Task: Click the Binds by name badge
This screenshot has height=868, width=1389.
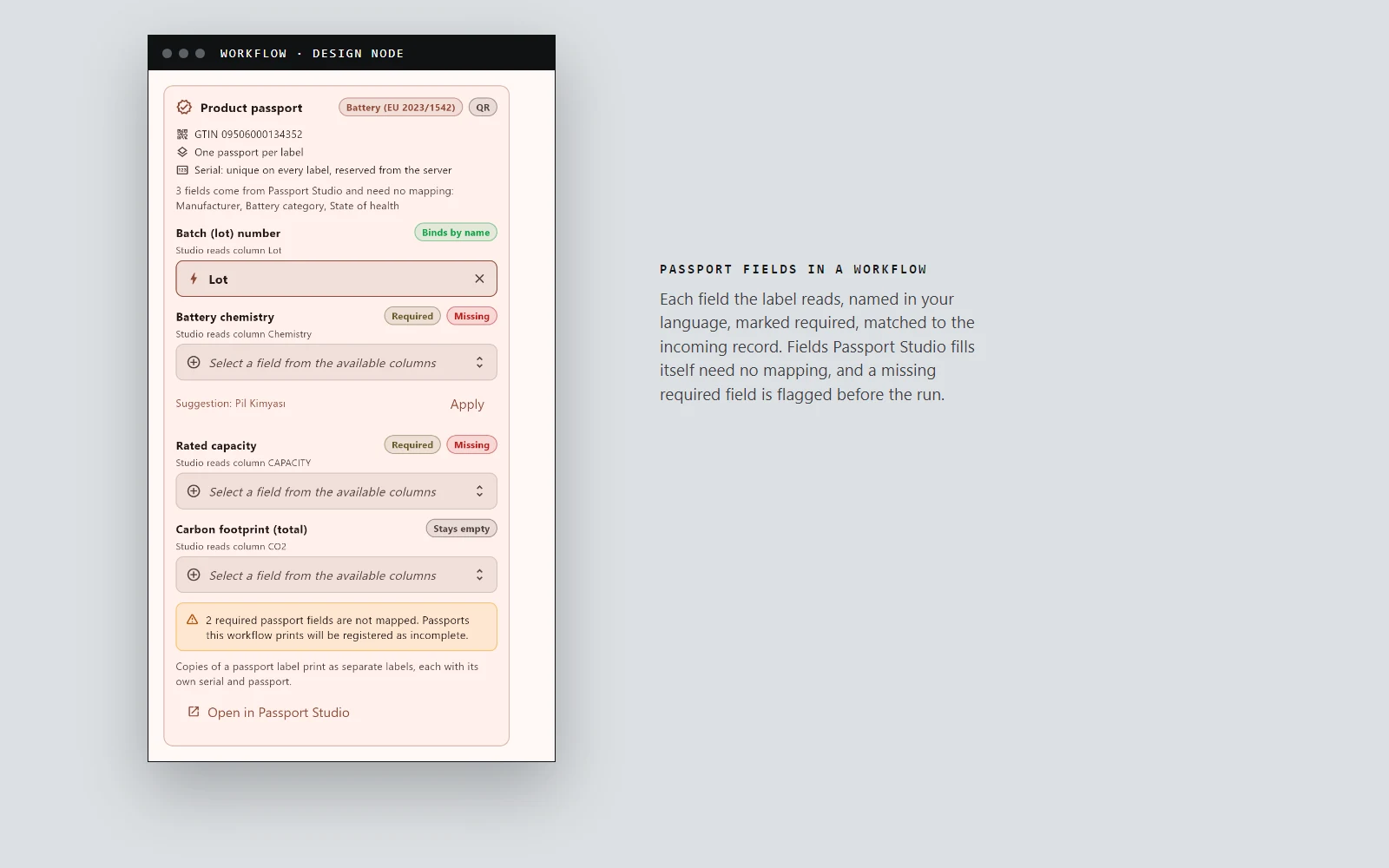Action: 456,233
